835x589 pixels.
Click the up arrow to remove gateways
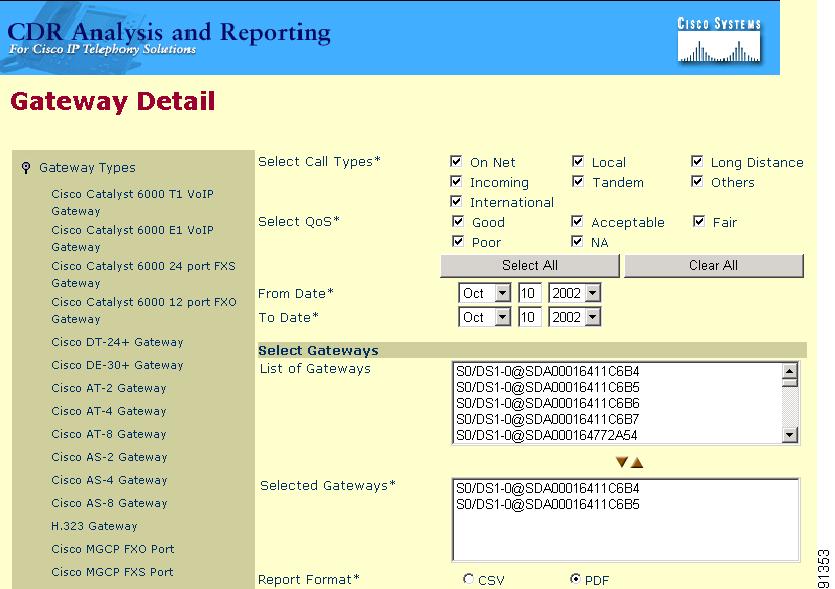tap(637, 463)
